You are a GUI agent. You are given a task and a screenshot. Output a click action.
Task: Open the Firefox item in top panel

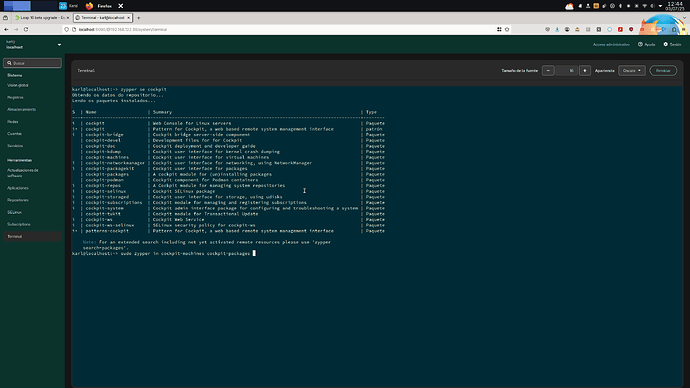coord(99,6)
